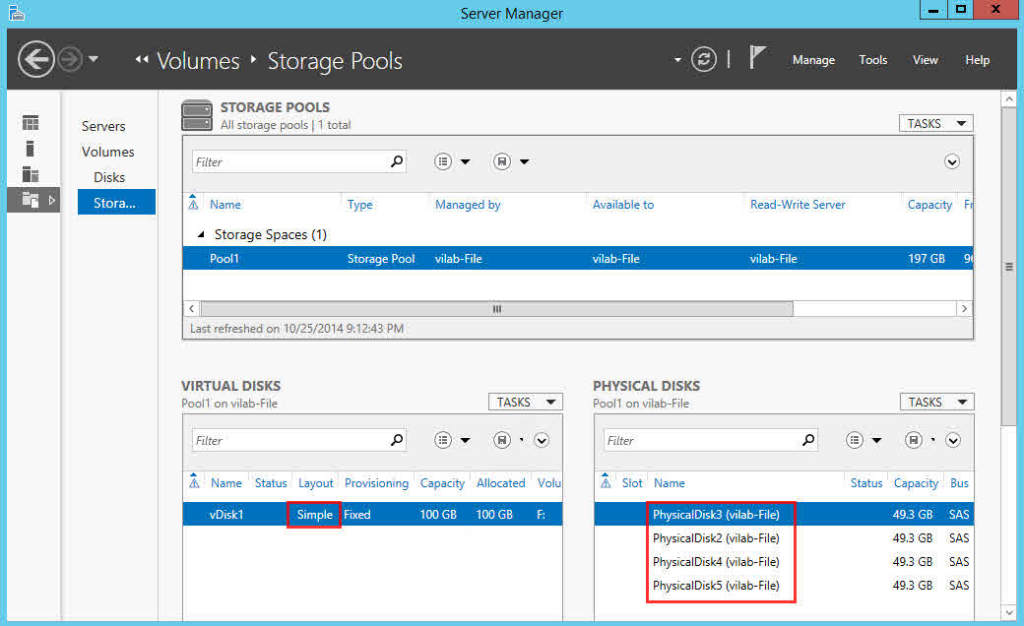Expand the Virtual Disks filter criteria chevron
Viewport: 1024px width, 626px height.
[541, 441]
